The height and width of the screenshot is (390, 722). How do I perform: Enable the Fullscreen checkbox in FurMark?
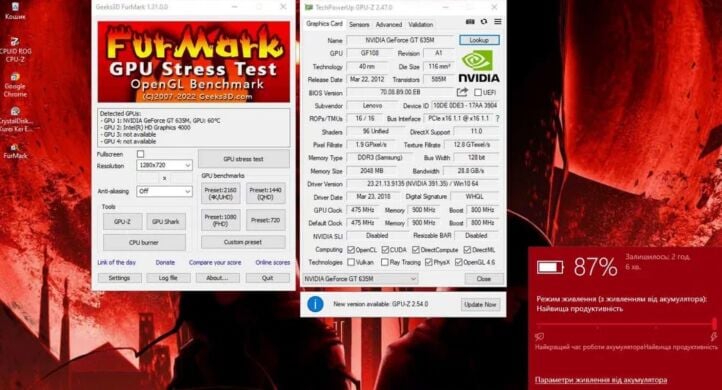point(140,154)
